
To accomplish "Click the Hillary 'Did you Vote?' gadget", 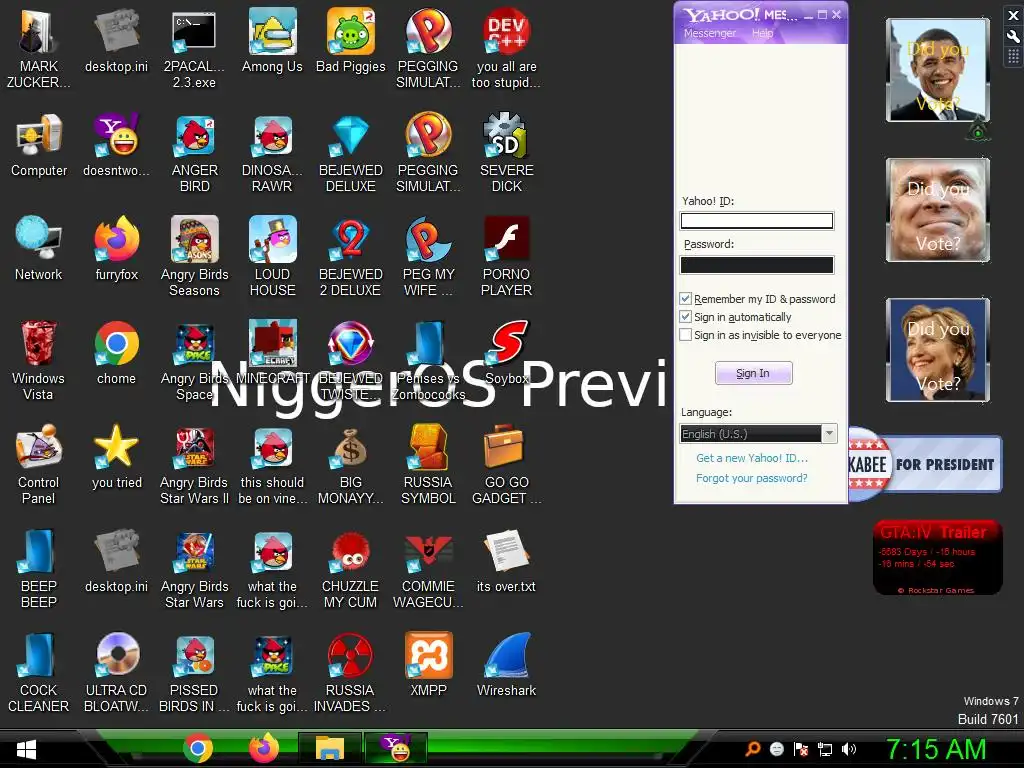I will point(937,350).
